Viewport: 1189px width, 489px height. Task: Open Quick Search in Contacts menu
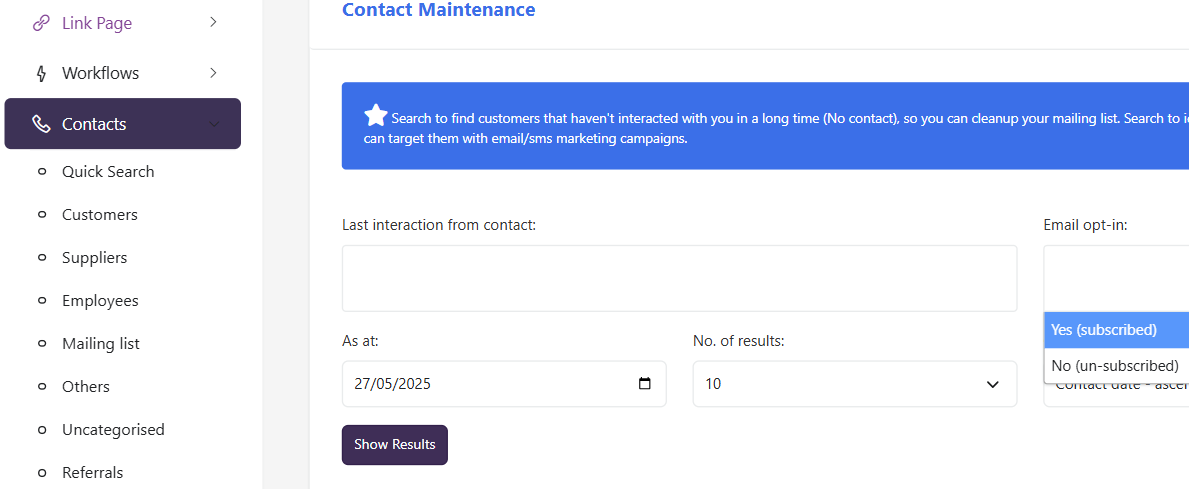[108, 171]
